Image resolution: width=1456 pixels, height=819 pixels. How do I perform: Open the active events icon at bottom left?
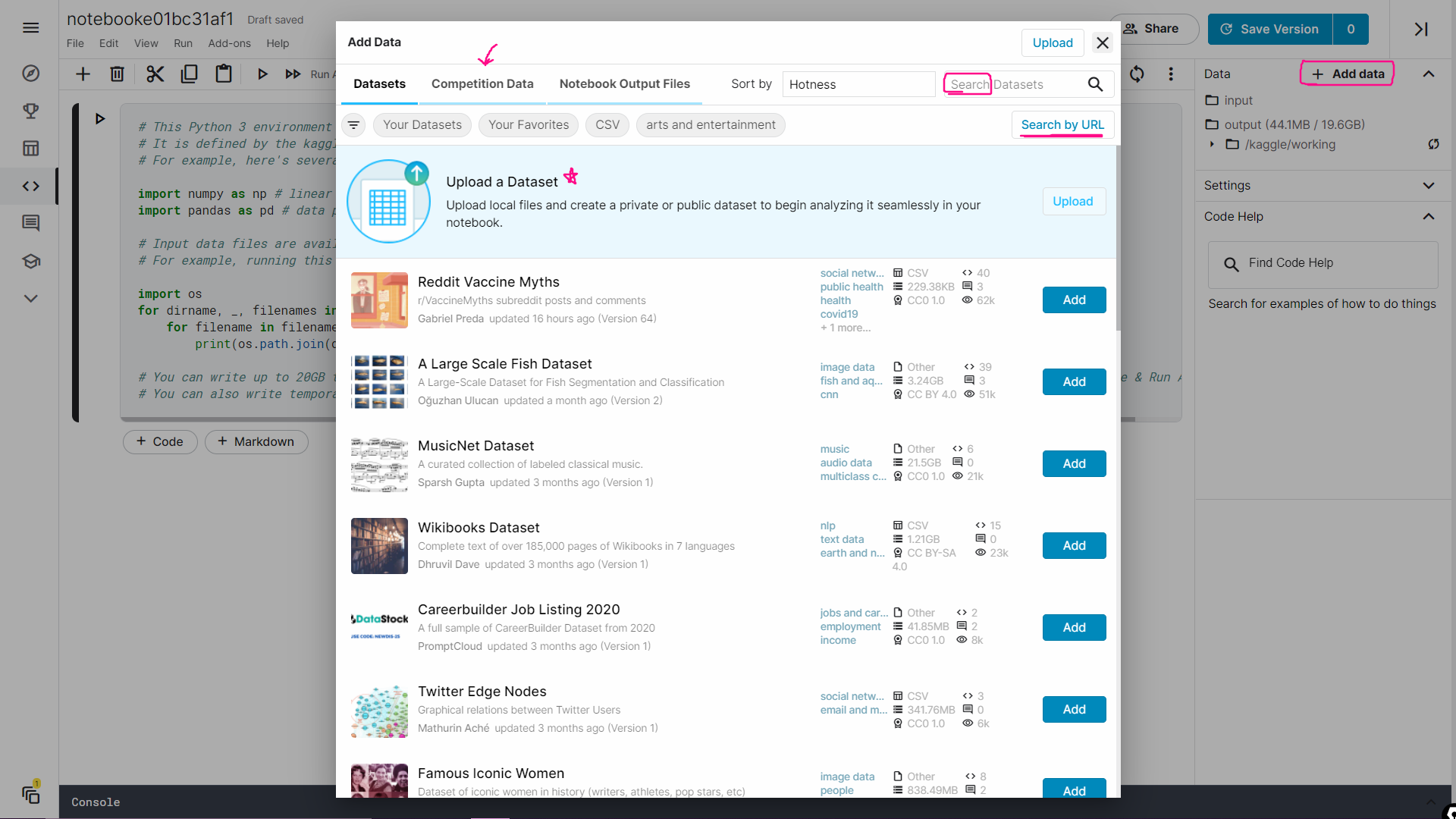click(30, 794)
